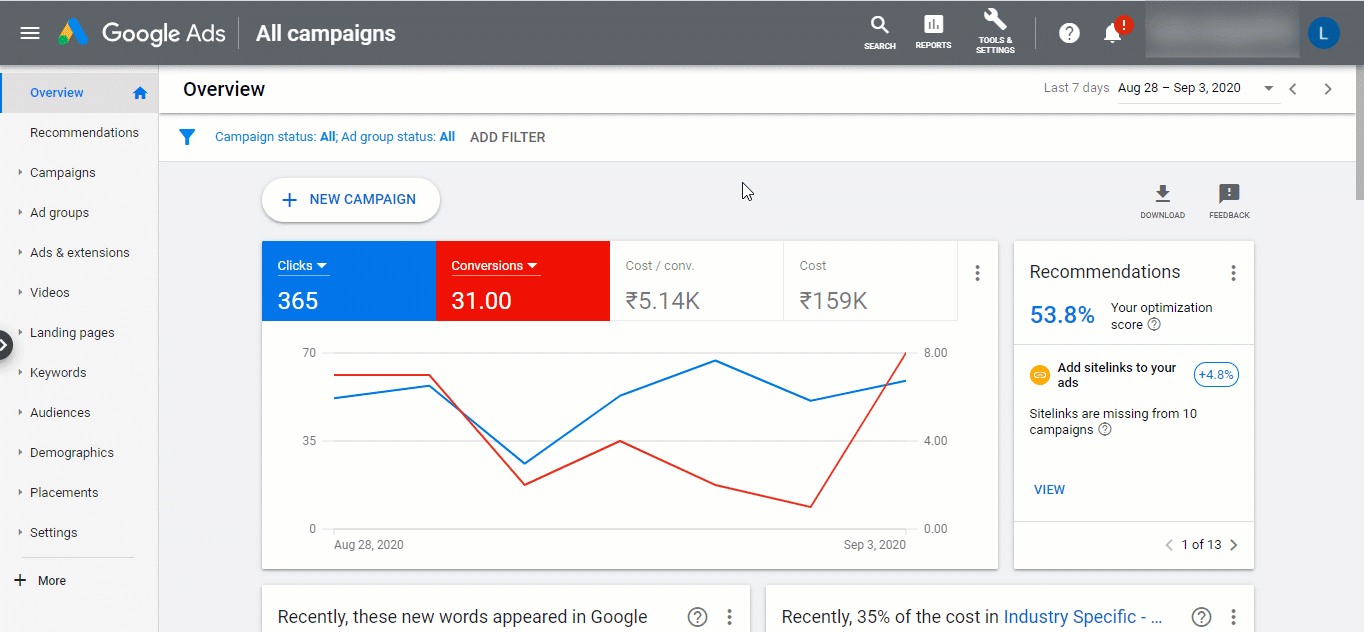The height and width of the screenshot is (632, 1364).
Task: Click the Google account avatar
Action: tap(1323, 32)
